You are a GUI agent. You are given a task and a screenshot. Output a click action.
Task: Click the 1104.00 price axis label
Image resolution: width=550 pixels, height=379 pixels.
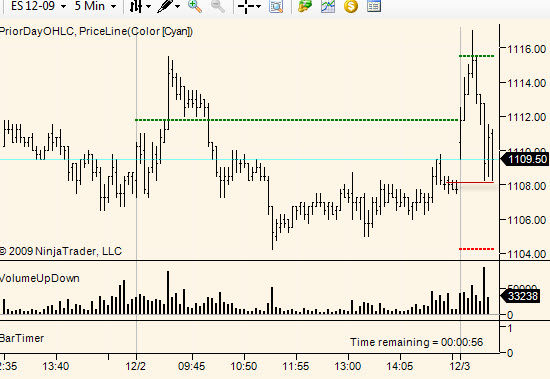click(526, 254)
